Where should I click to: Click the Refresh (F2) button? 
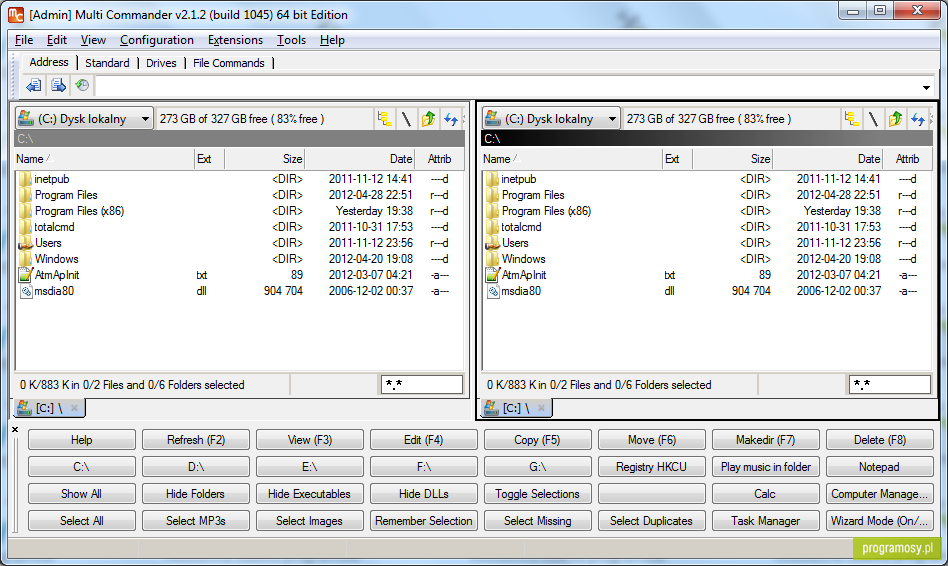[196, 440]
